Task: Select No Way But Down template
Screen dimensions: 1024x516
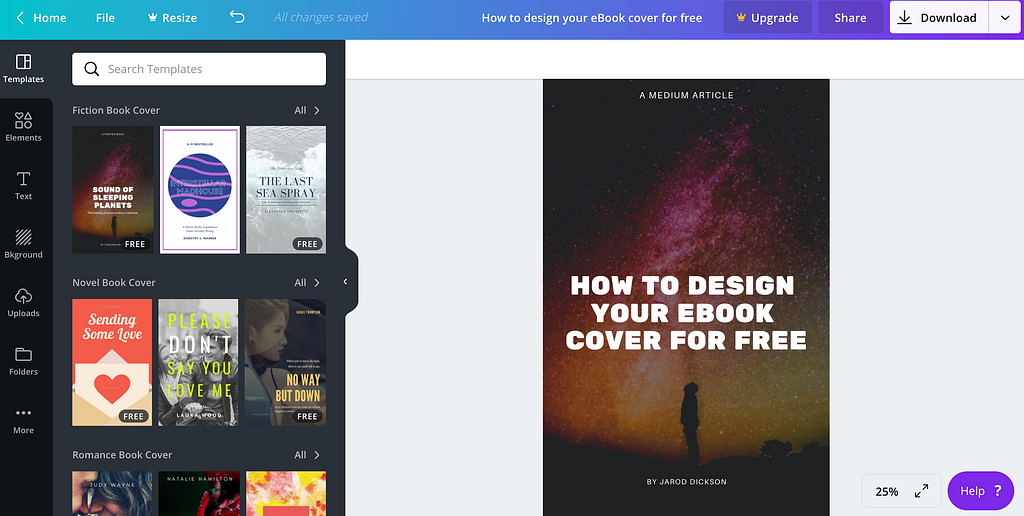Action: pos(285,363)
